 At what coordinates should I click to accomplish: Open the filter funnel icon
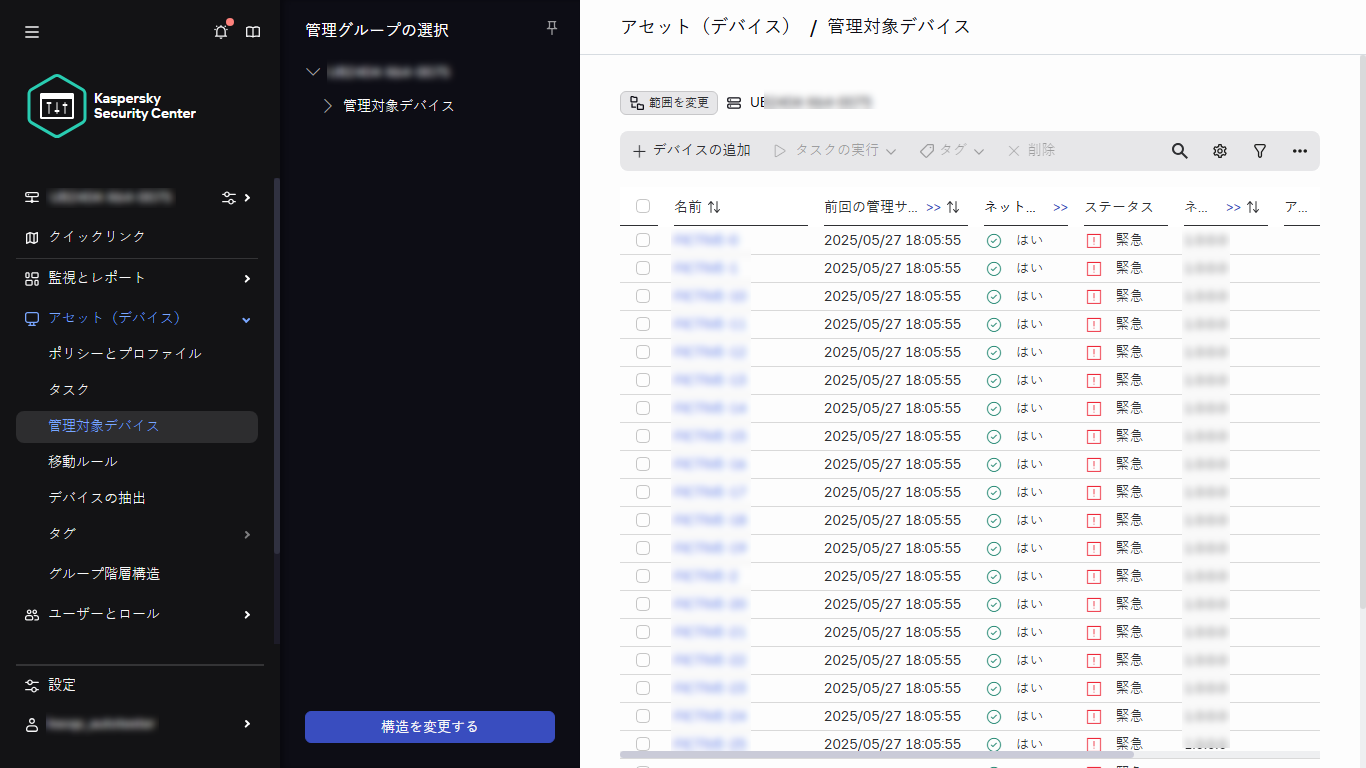tap(1259, 151)
